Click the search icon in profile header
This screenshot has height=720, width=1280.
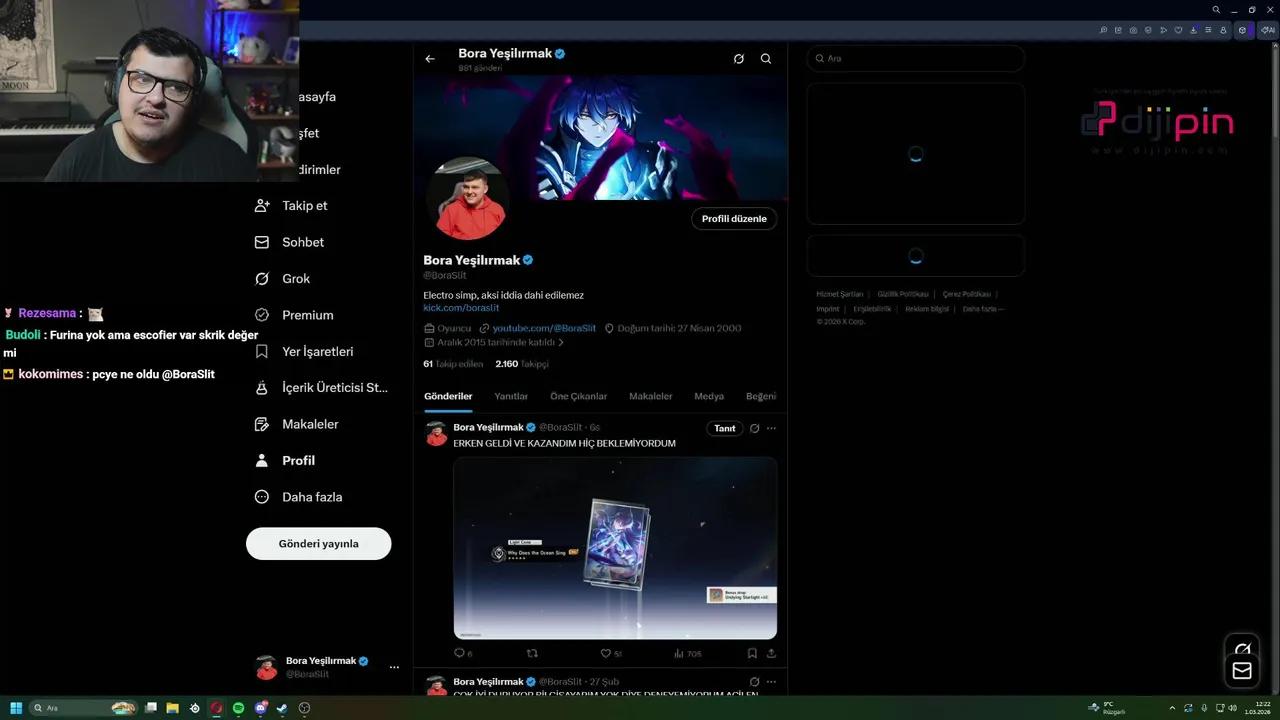766,59
